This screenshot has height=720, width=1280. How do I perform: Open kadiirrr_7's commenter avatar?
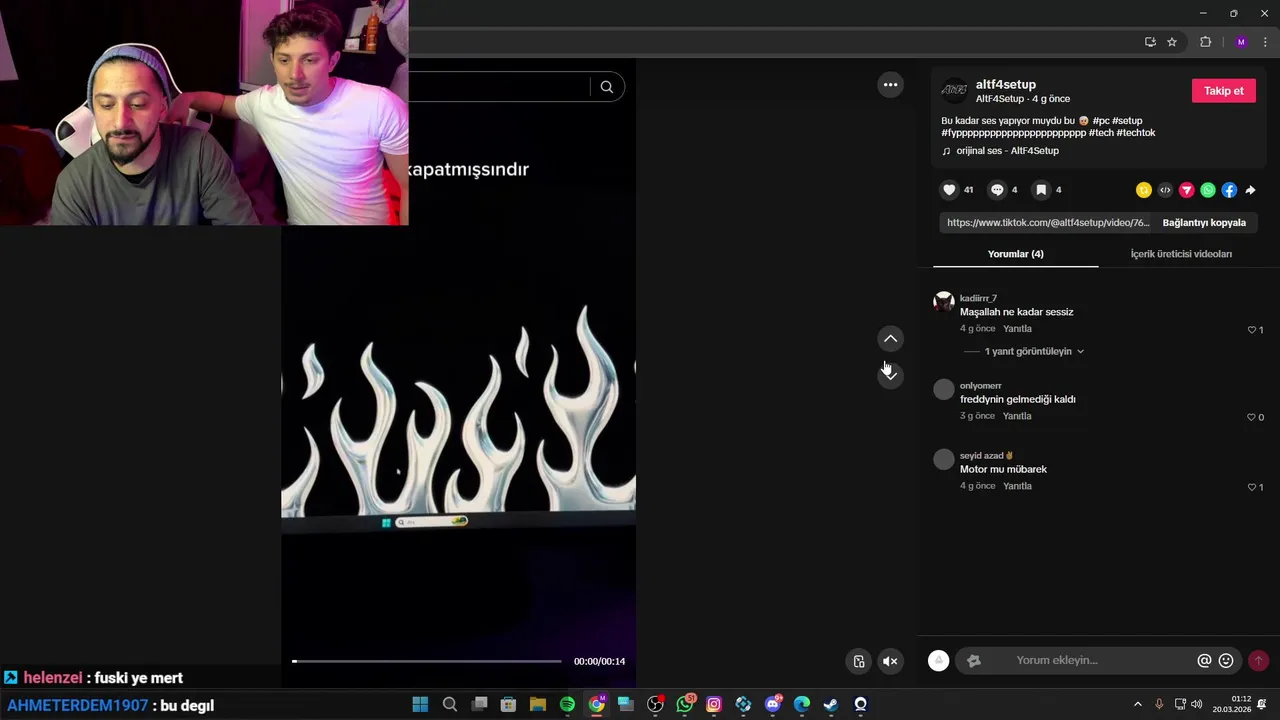pyautogui.click(x=944, y=302)
